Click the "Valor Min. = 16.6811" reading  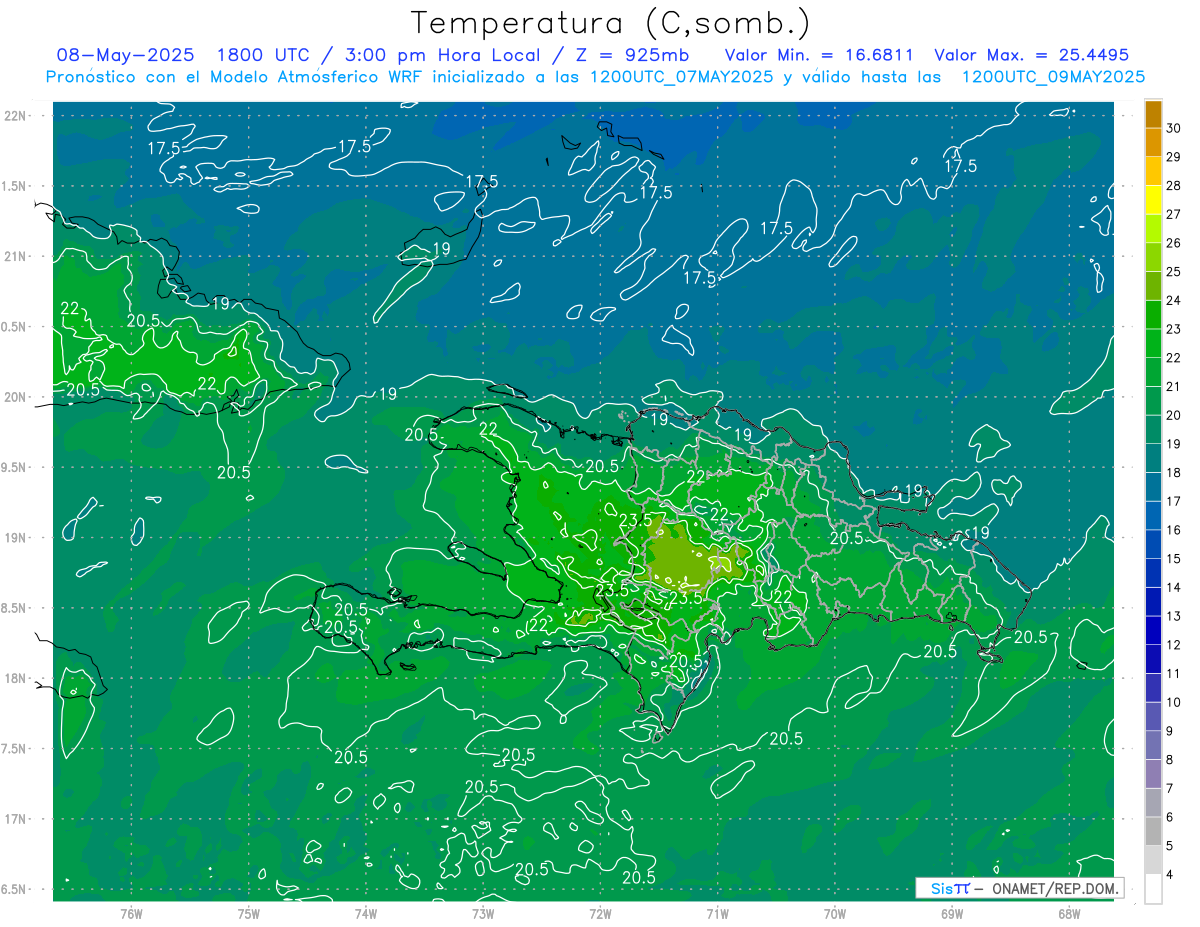click(819, 55)
